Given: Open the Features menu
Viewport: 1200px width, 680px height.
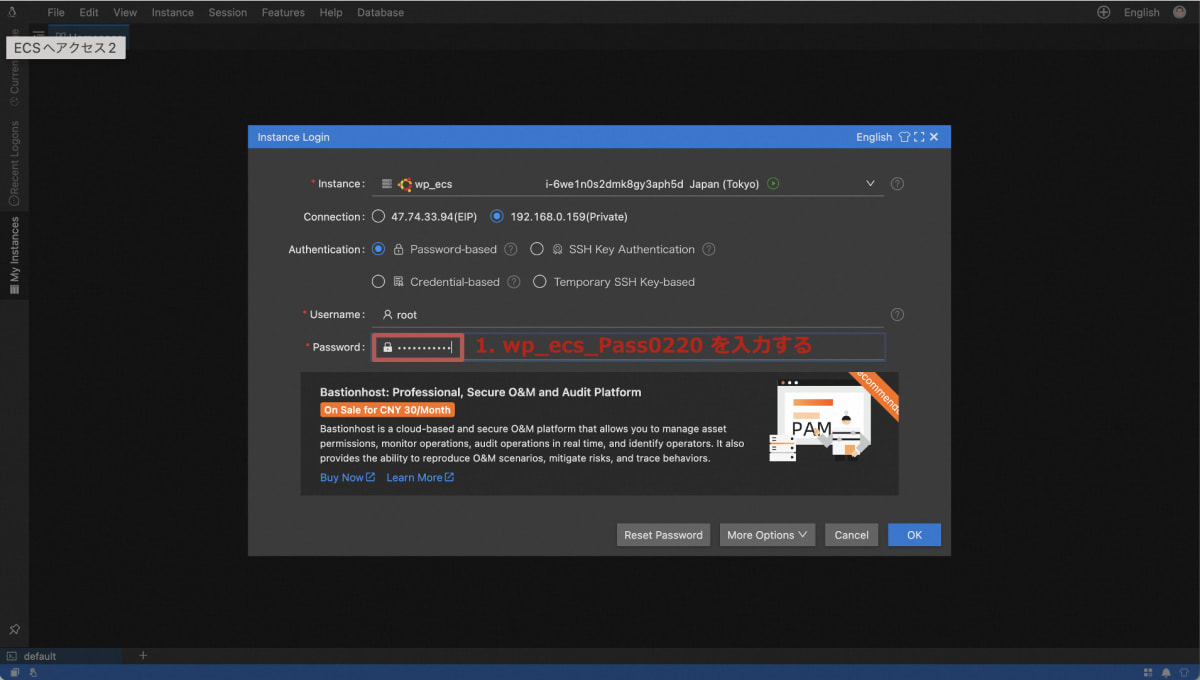Looking at the screenshot, I should point(283,13).
